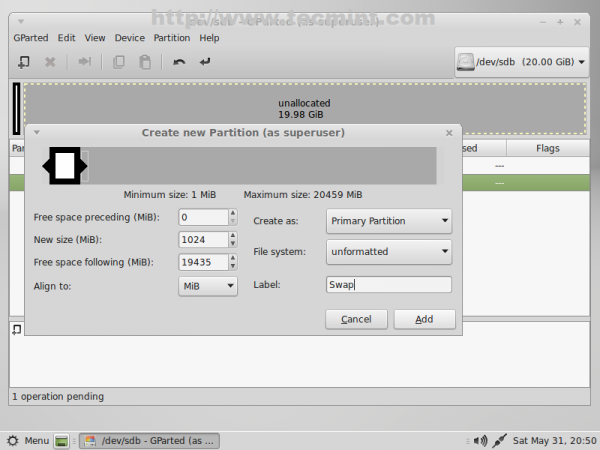Click the clock showing Sat May 31
The width and height of the screenshot is (600, 450).
click(554, 441)
